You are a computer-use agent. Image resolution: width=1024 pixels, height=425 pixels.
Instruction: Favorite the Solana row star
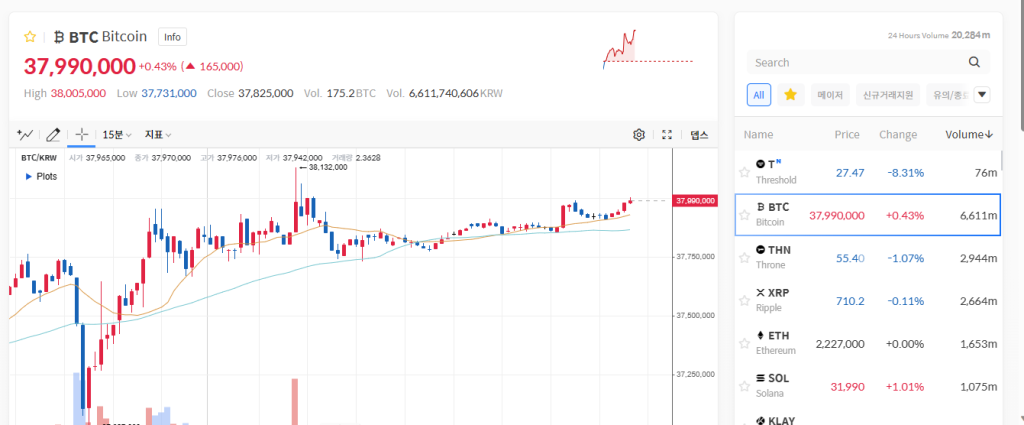pos(744,386)
